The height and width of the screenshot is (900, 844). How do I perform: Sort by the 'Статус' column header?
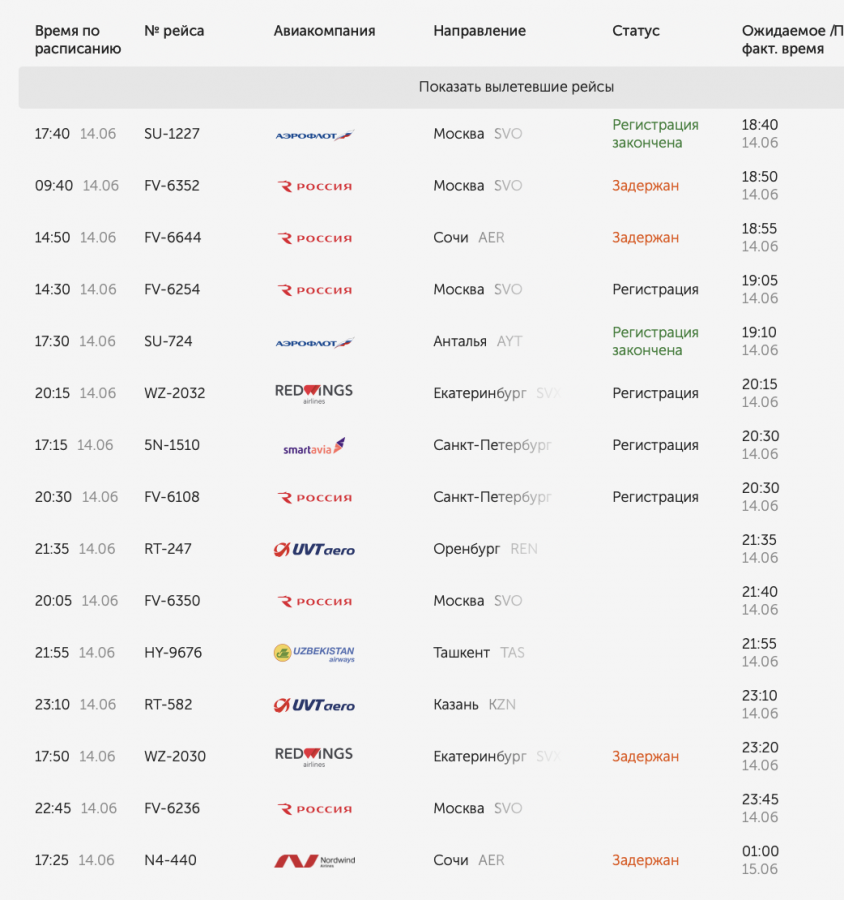pos(636,30)
